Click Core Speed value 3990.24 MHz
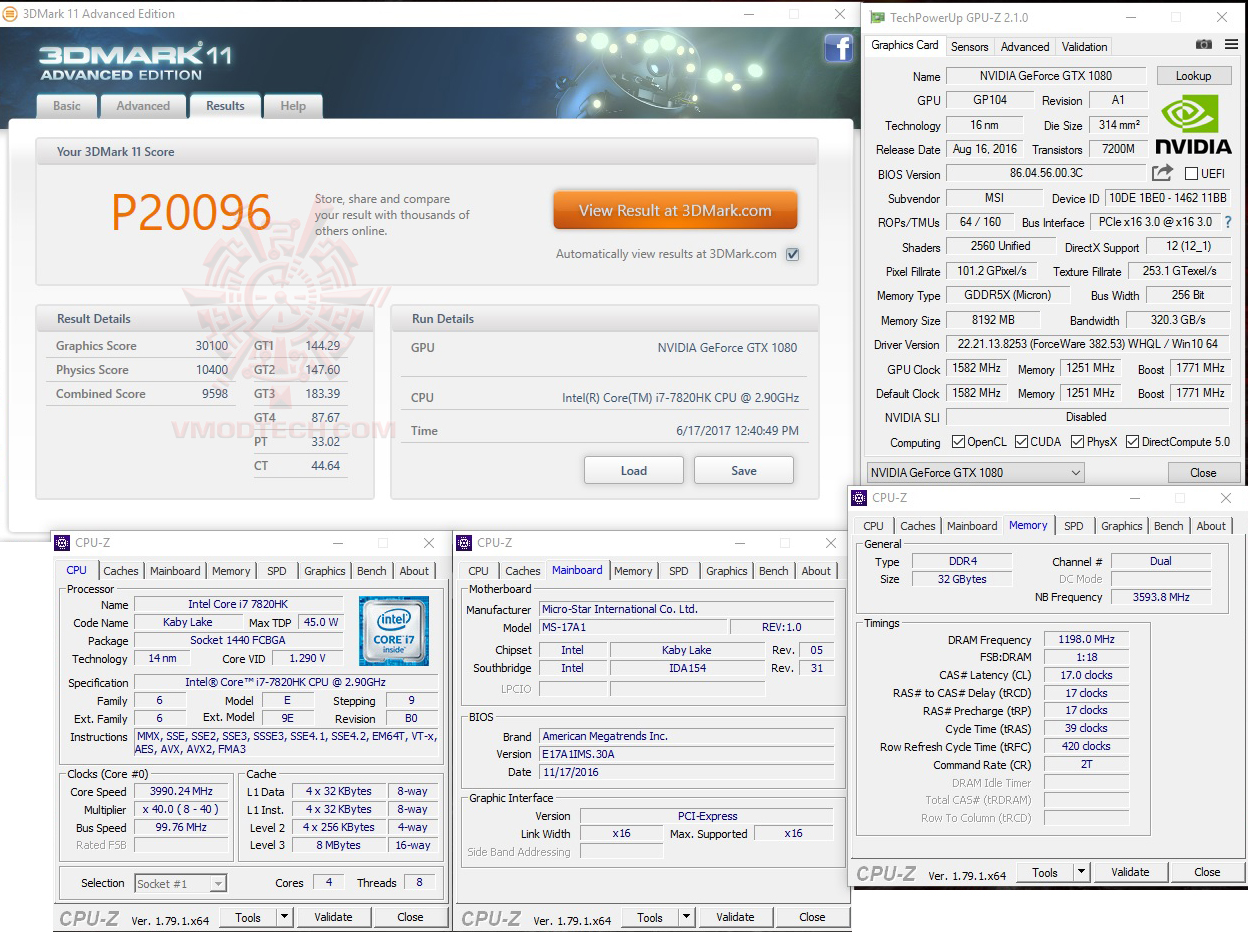Viewport: 1248px width, 932px height. [183, 792]
